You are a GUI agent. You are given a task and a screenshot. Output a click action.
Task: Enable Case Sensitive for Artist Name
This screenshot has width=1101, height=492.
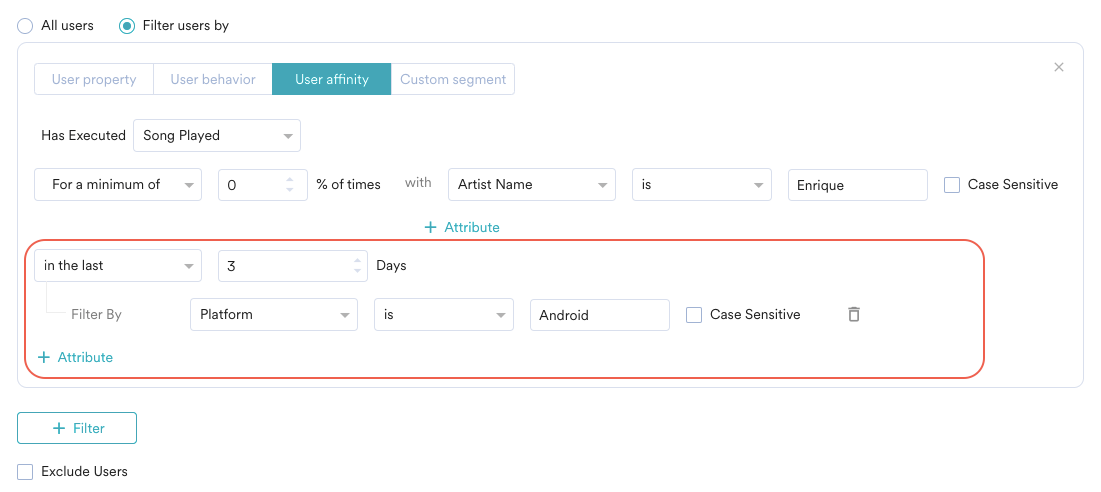click(x=952, y=185)
